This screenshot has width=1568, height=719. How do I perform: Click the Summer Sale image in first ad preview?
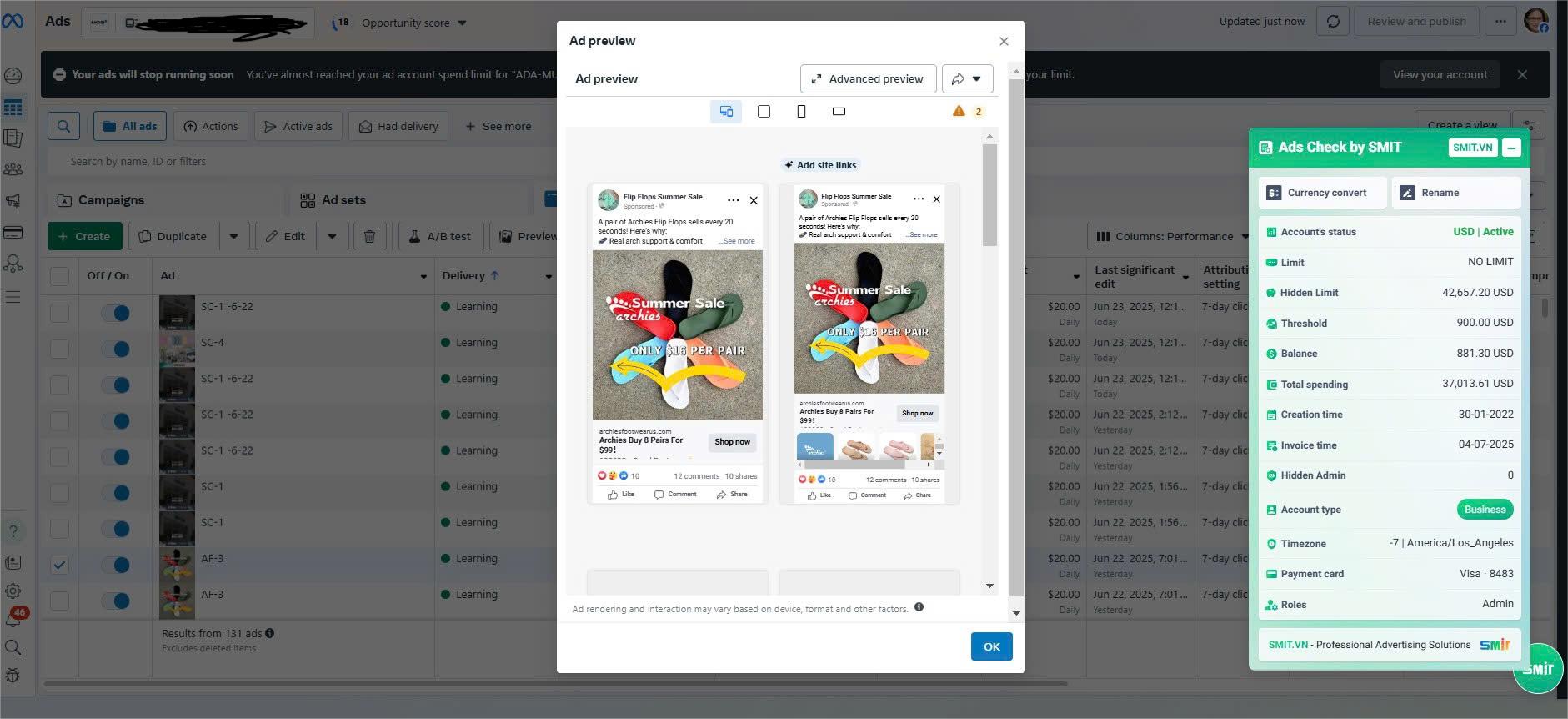coord(677,335)
